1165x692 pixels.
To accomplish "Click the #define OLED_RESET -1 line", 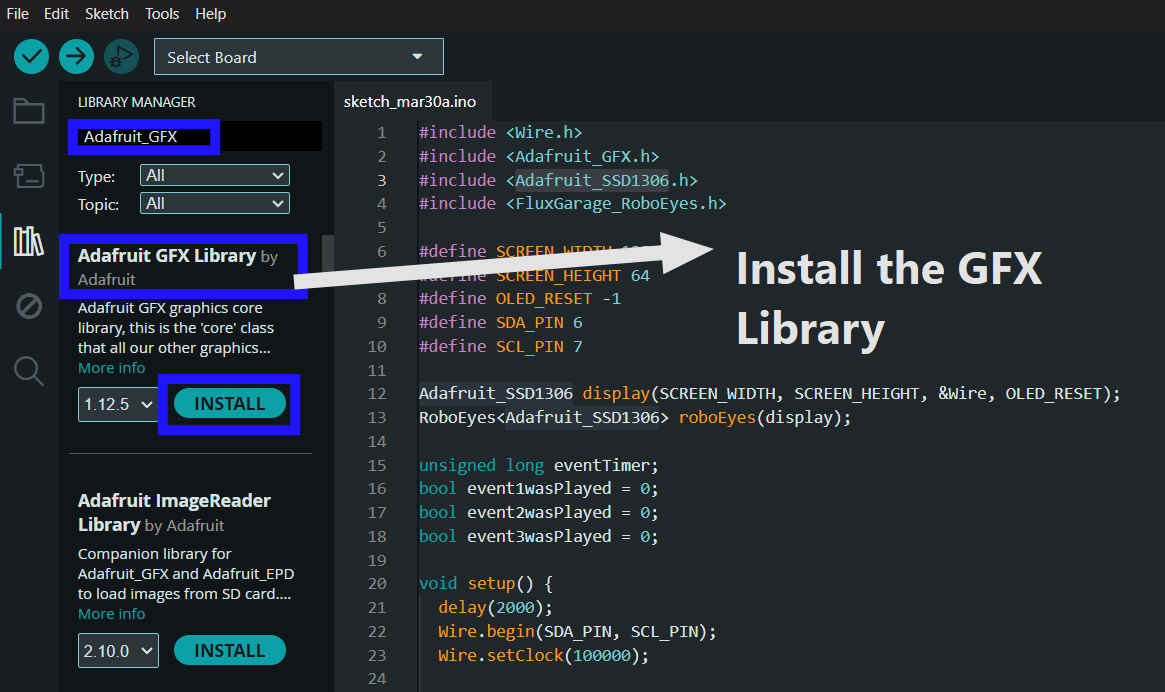I will point(519,298).
